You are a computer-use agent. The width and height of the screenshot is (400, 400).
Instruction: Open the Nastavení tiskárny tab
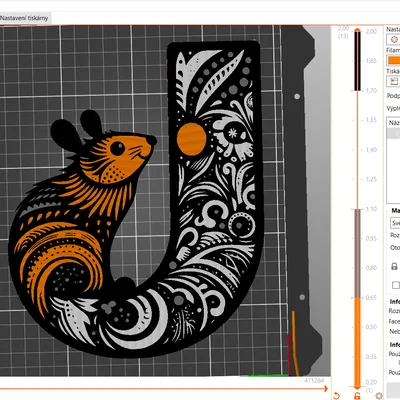(x=24, y=18)
